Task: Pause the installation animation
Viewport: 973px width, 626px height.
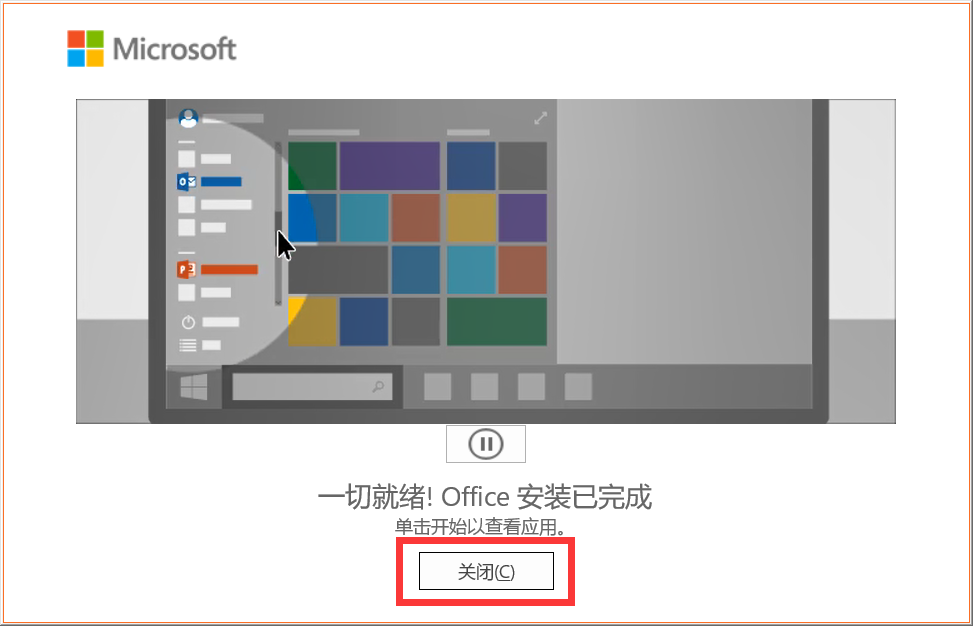Action: (486, 444)
